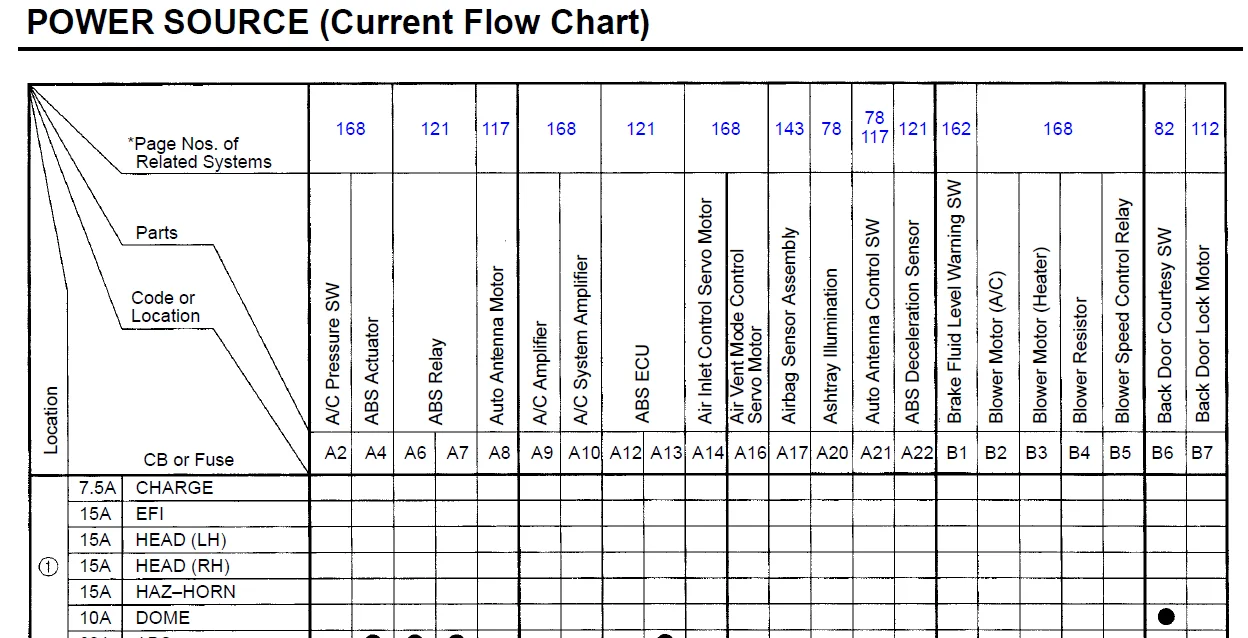Open page 121 link above ABS ECU

640,128
